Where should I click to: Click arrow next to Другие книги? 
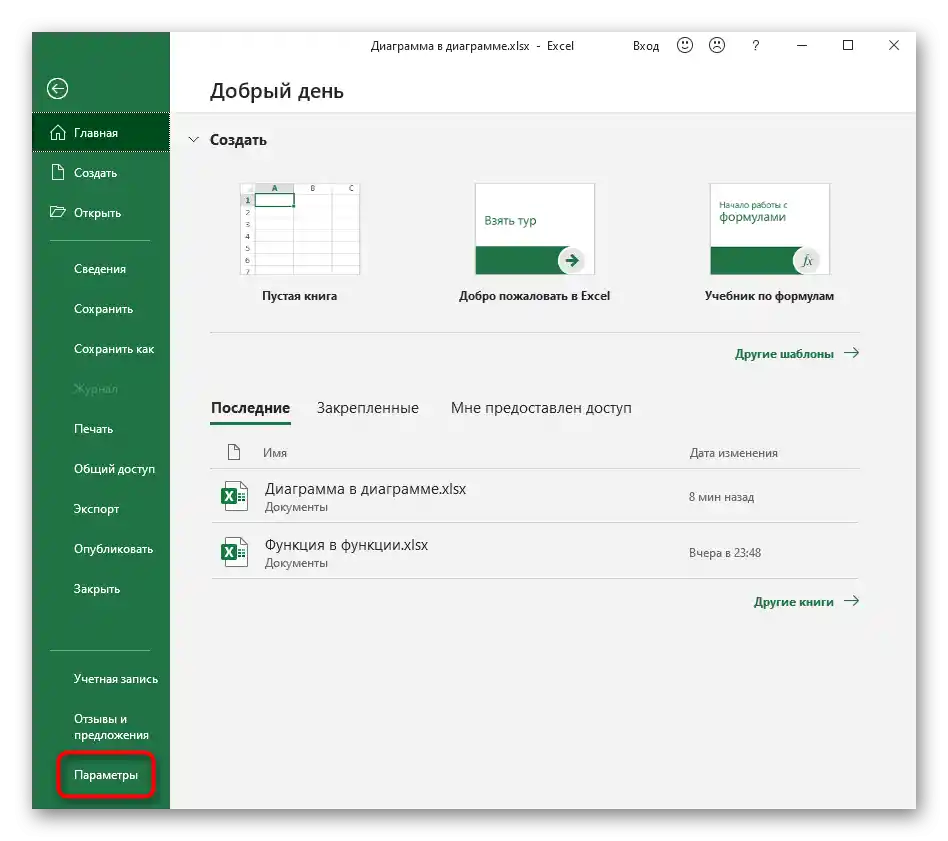851,601
